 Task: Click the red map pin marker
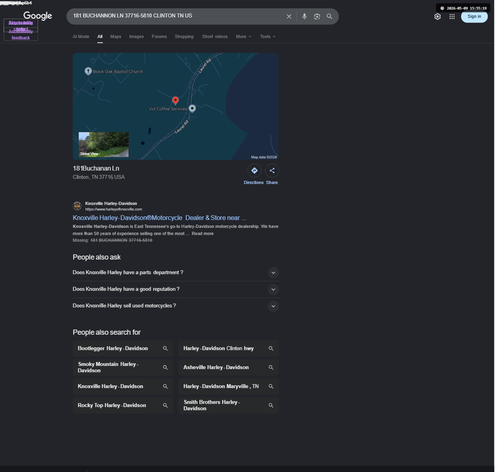(x=175, y=100)
